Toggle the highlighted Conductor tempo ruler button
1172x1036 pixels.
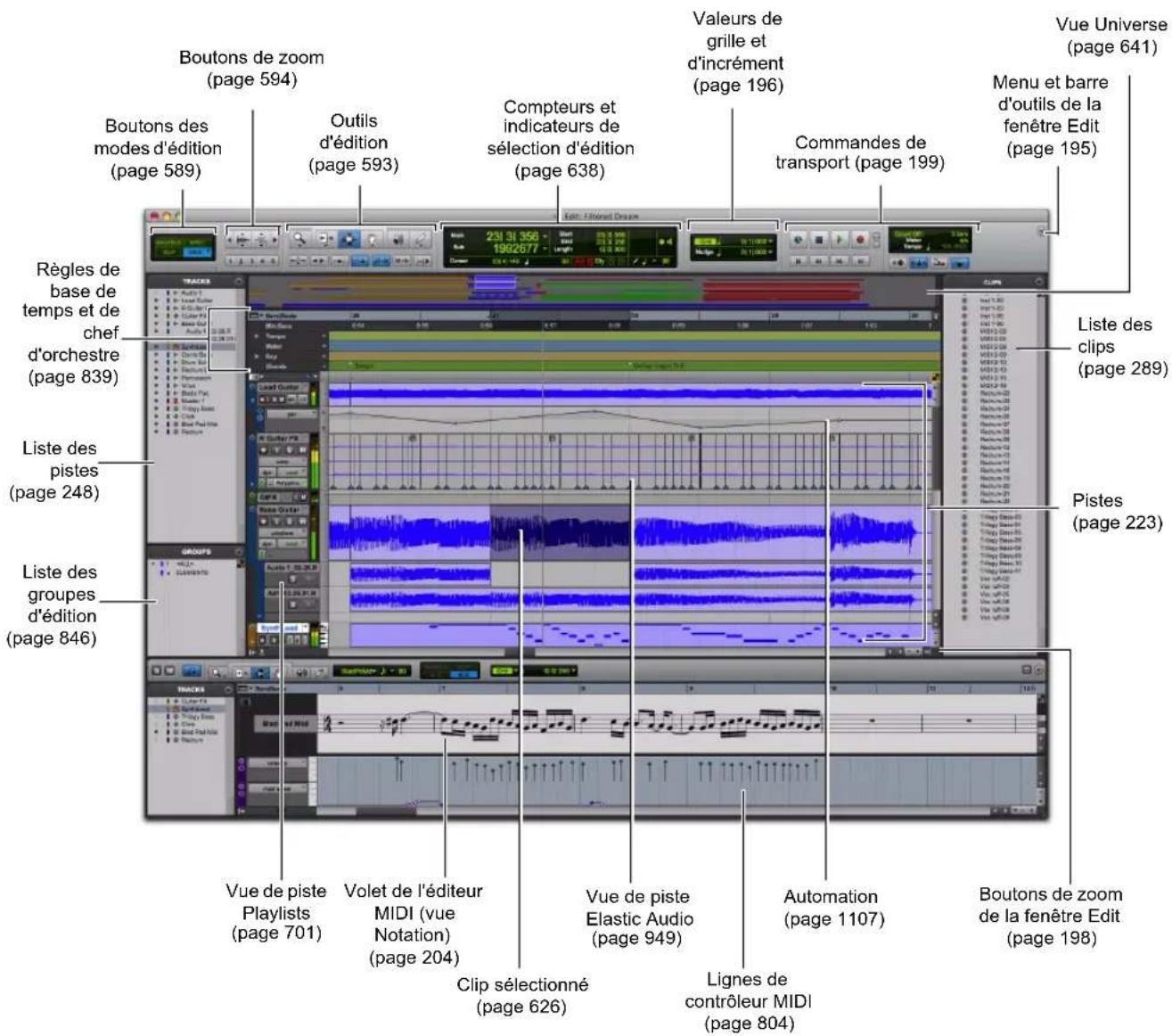click(960, 263)
